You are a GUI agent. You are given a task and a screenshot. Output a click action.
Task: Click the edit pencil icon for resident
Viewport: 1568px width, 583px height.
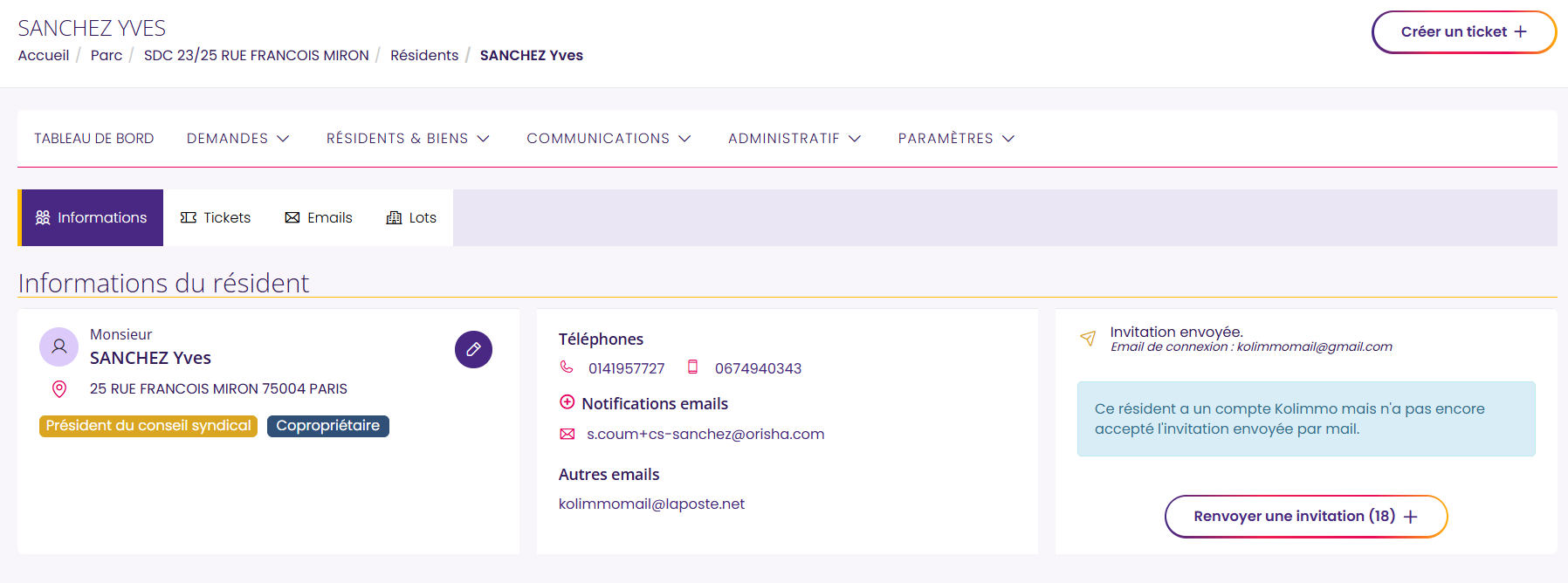click(473, 349)
